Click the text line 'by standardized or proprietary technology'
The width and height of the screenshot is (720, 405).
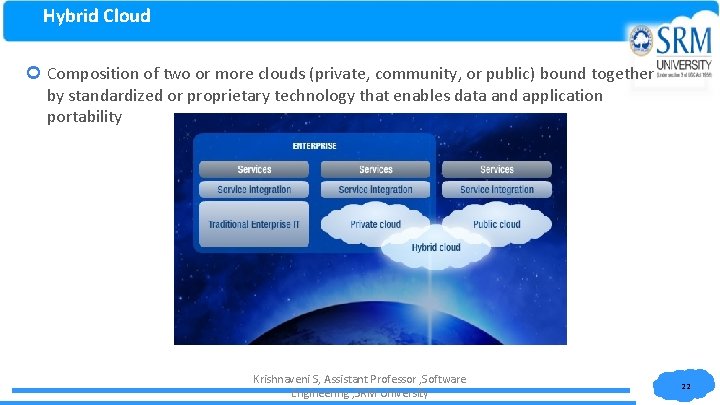[x=325, y=96]
